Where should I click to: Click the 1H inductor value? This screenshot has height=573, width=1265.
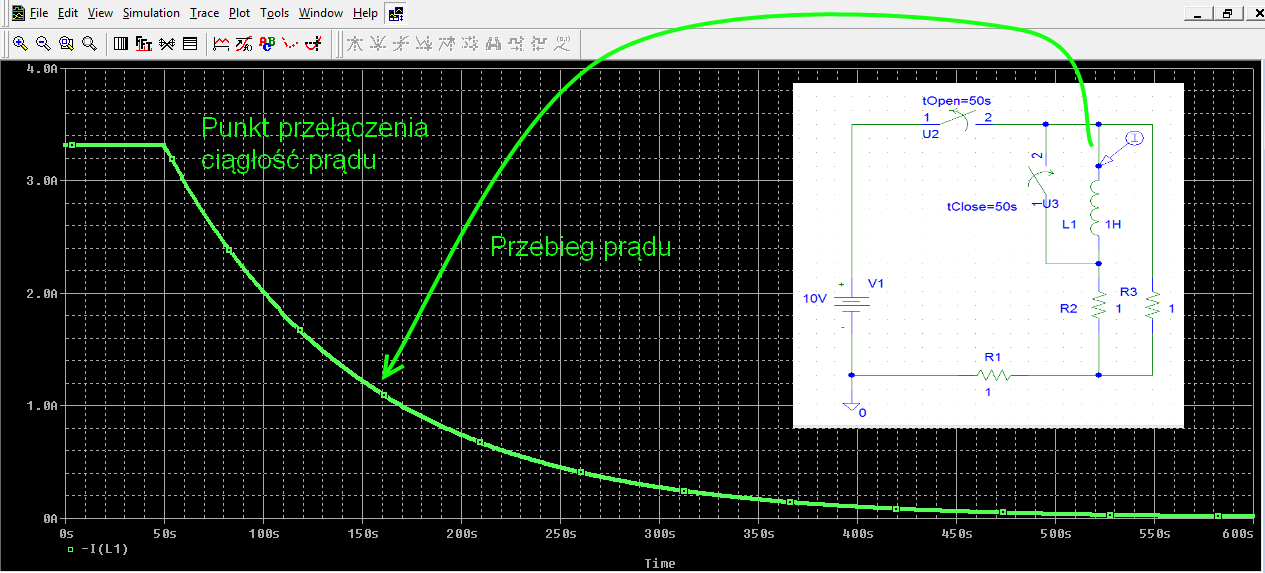(1114, 225)
